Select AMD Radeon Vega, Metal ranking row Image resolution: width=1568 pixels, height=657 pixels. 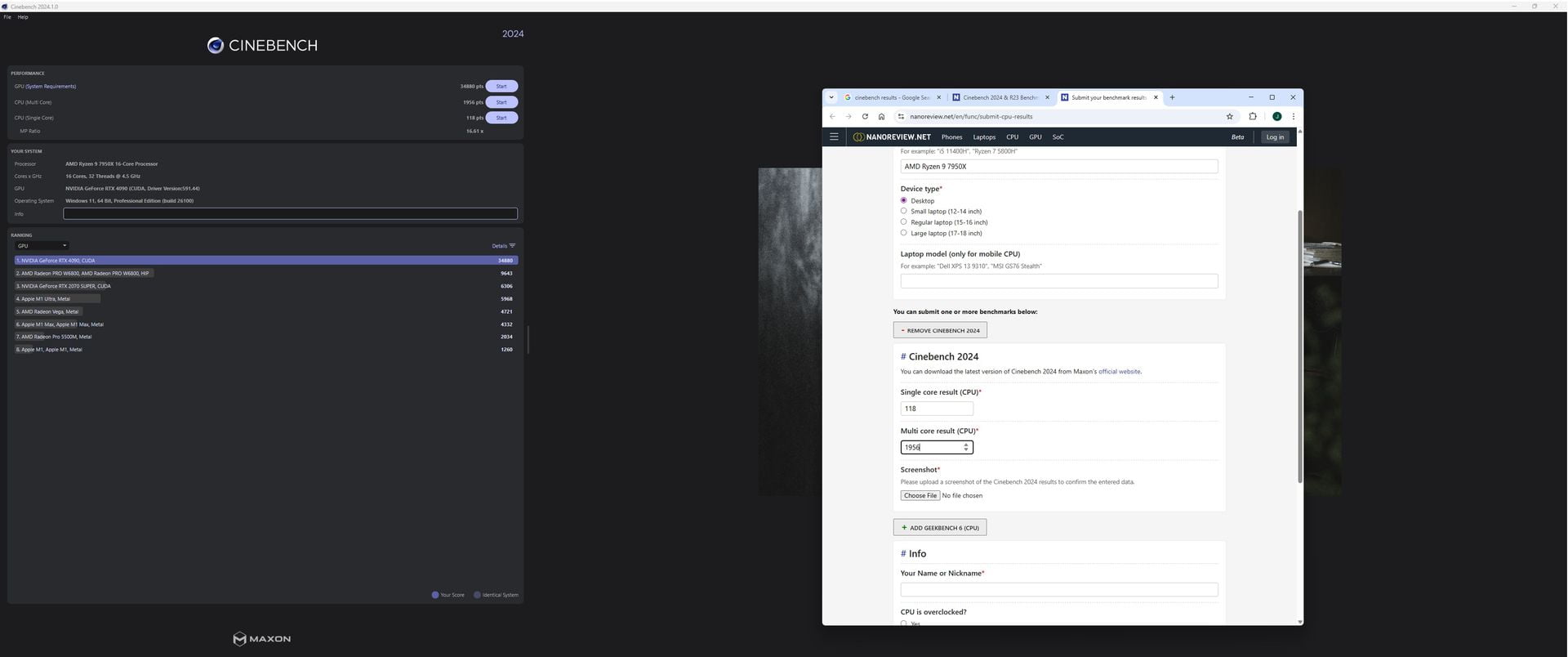[266, 311]
